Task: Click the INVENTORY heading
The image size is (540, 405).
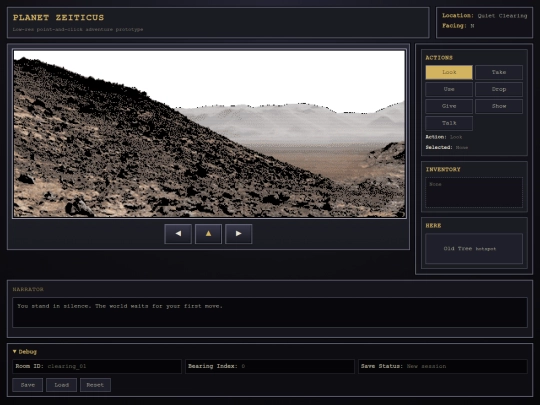Action: point(443,169)
